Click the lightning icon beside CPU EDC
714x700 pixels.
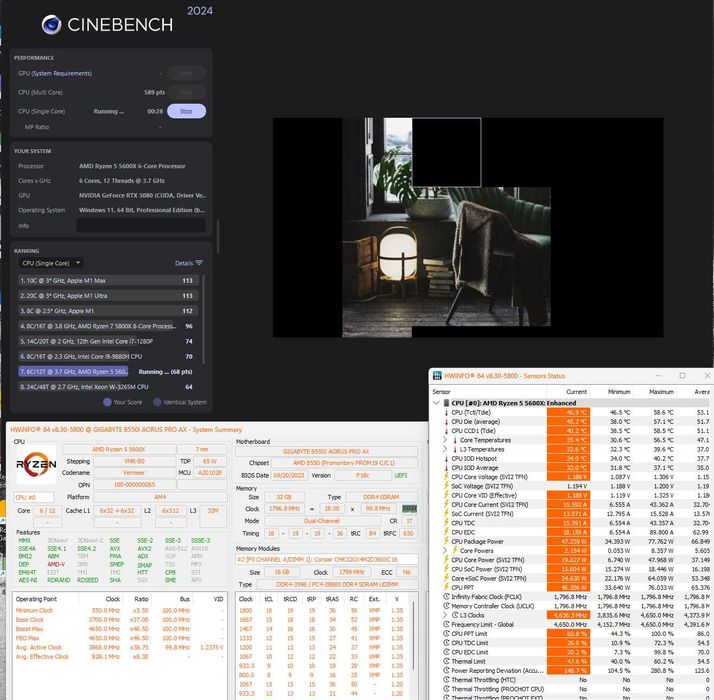(446, 532)
